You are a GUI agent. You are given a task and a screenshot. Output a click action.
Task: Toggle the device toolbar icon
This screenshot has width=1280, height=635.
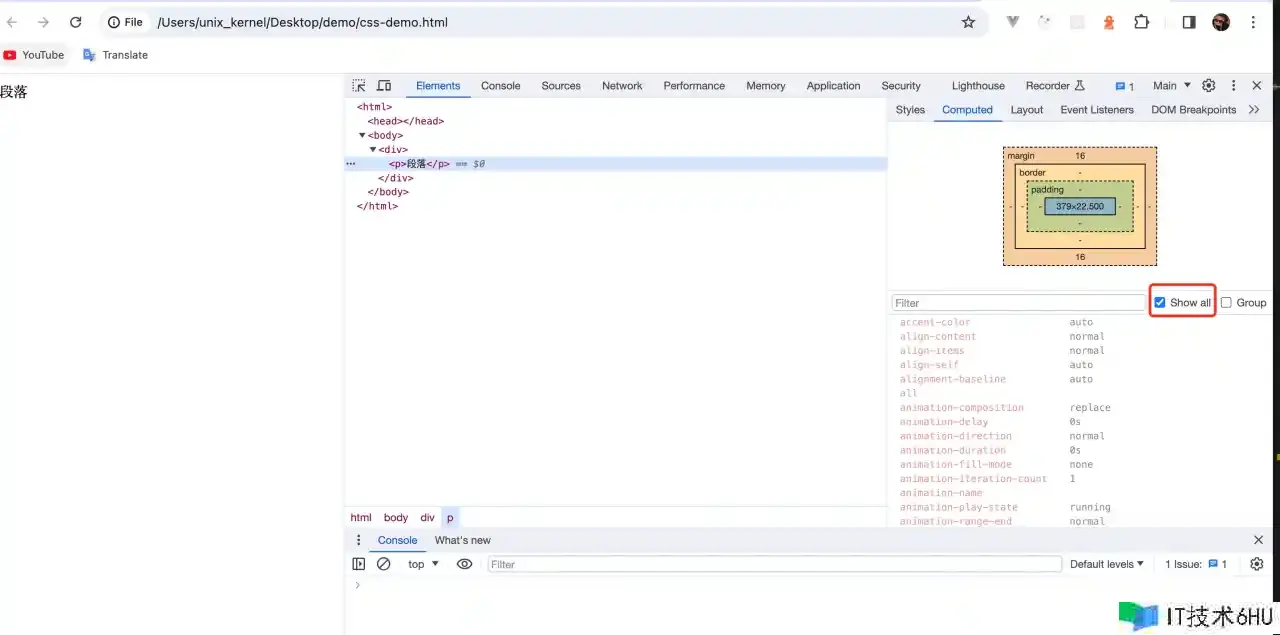[384, 86]
